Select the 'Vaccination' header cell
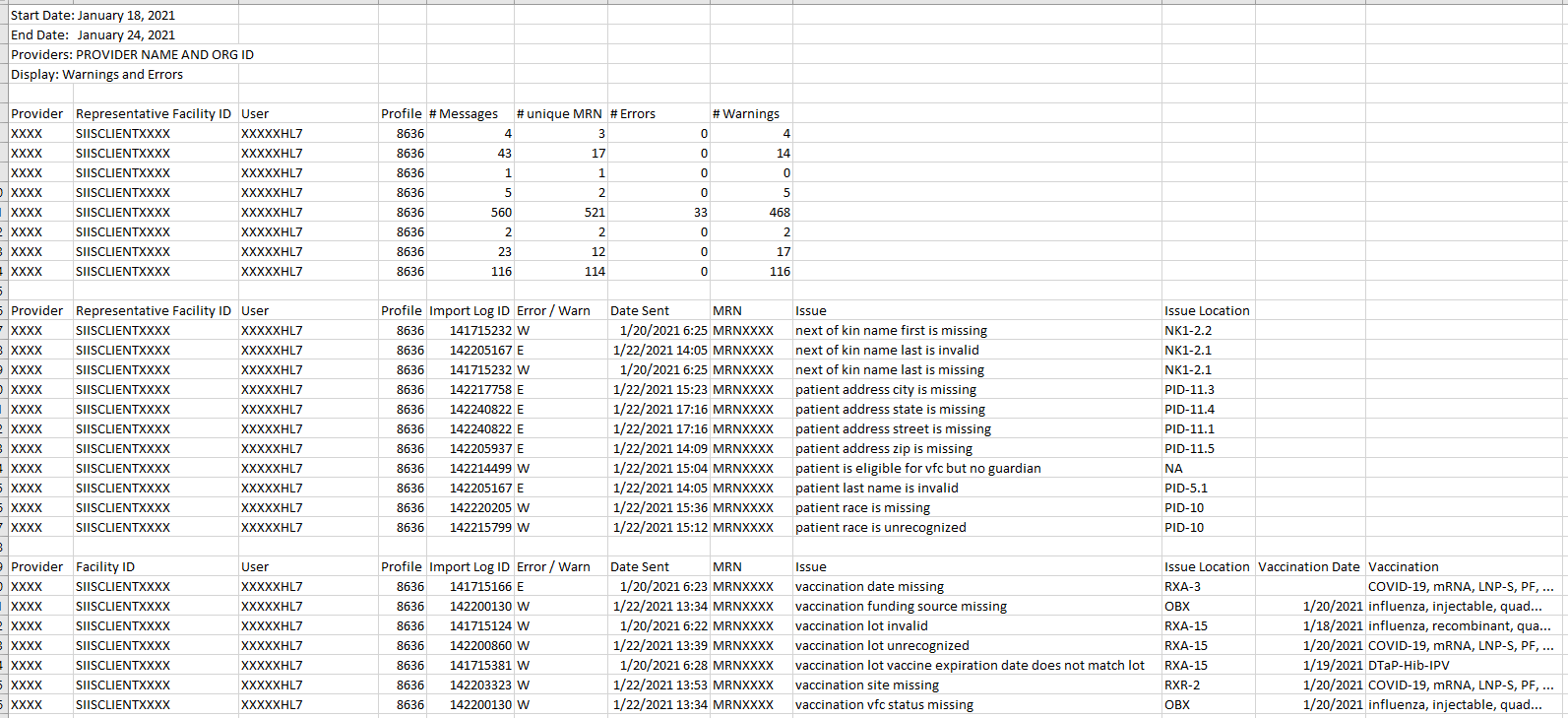The image size is (1568, 718). pos(1466,567)
